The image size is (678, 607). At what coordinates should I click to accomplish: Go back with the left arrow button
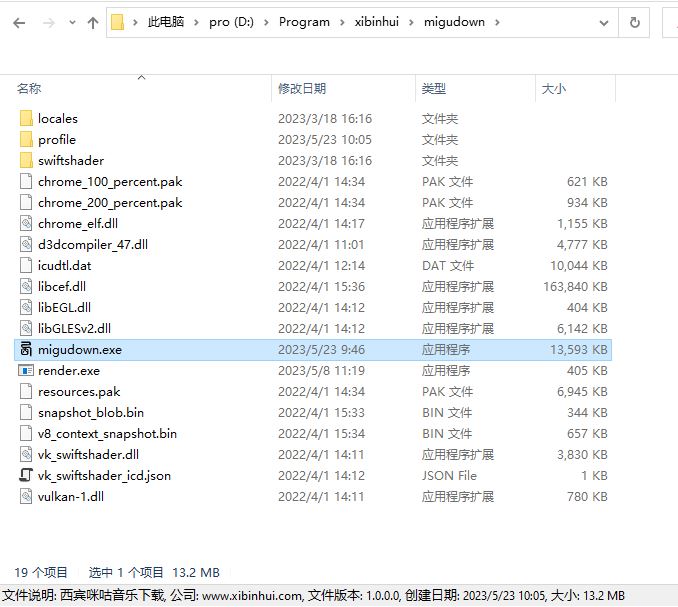tap(19, 22)
